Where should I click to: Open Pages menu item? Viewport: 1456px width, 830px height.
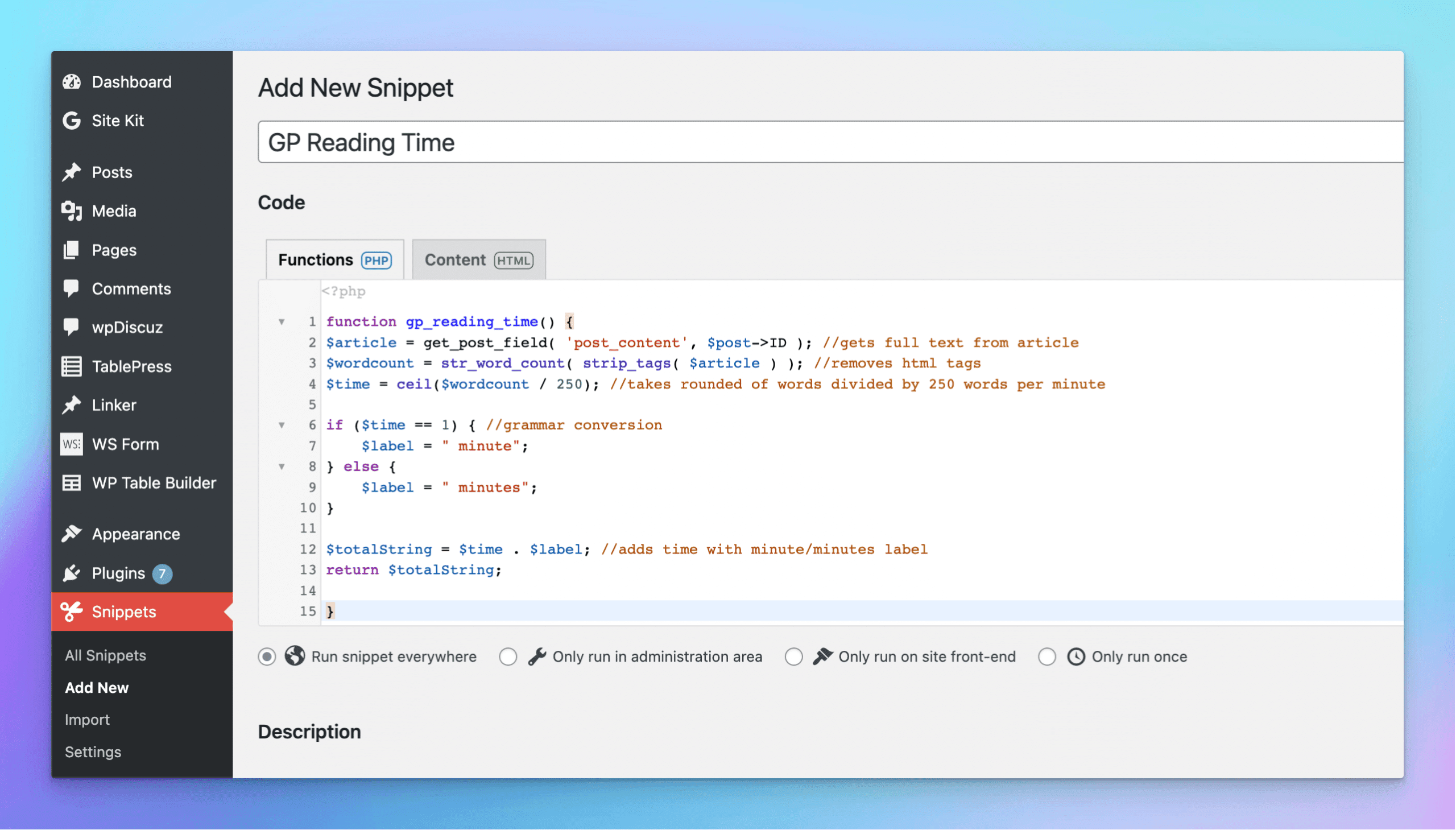tap(142, 250)
